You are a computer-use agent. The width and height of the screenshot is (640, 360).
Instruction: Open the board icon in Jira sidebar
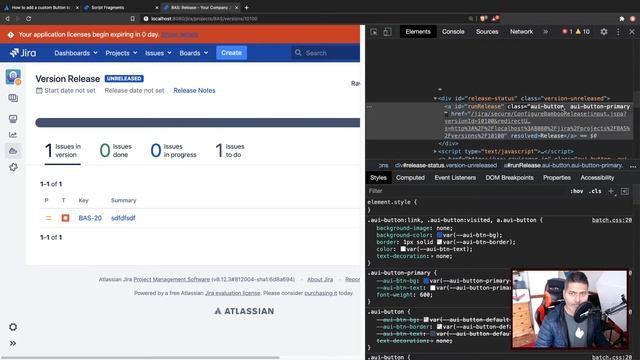(x=13, y=98)
